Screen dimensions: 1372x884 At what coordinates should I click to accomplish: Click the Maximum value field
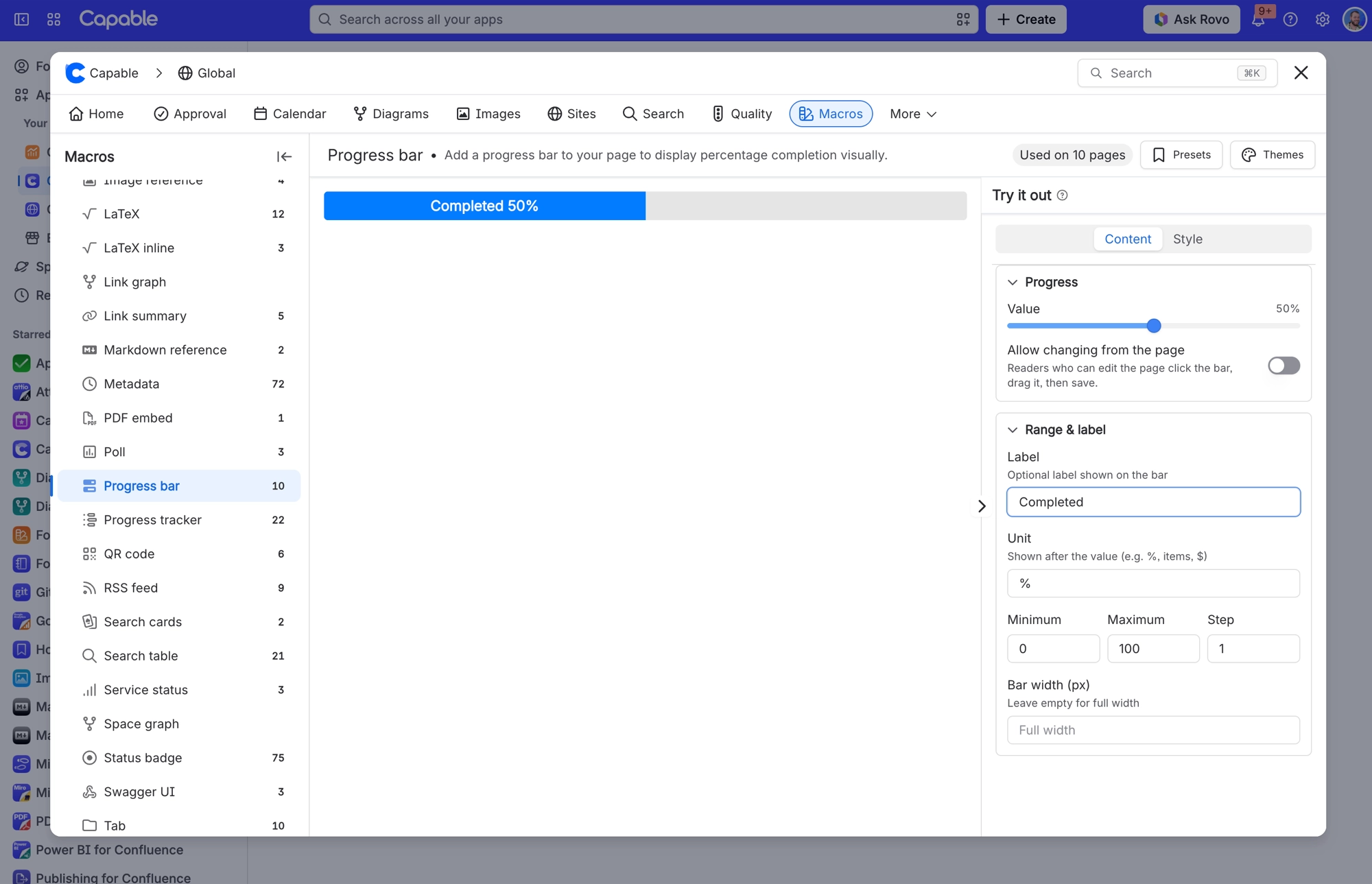[1153, 649]
